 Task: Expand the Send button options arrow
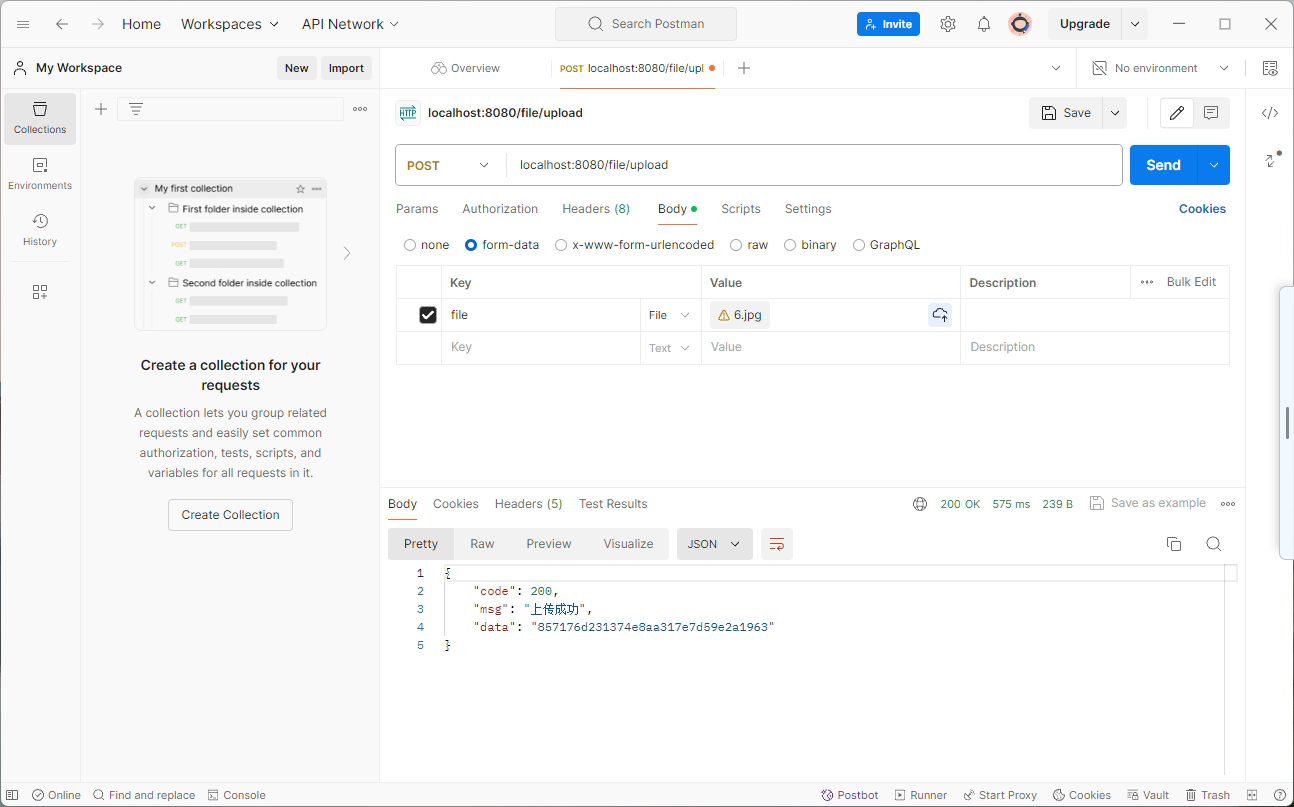click(1214, 165)
